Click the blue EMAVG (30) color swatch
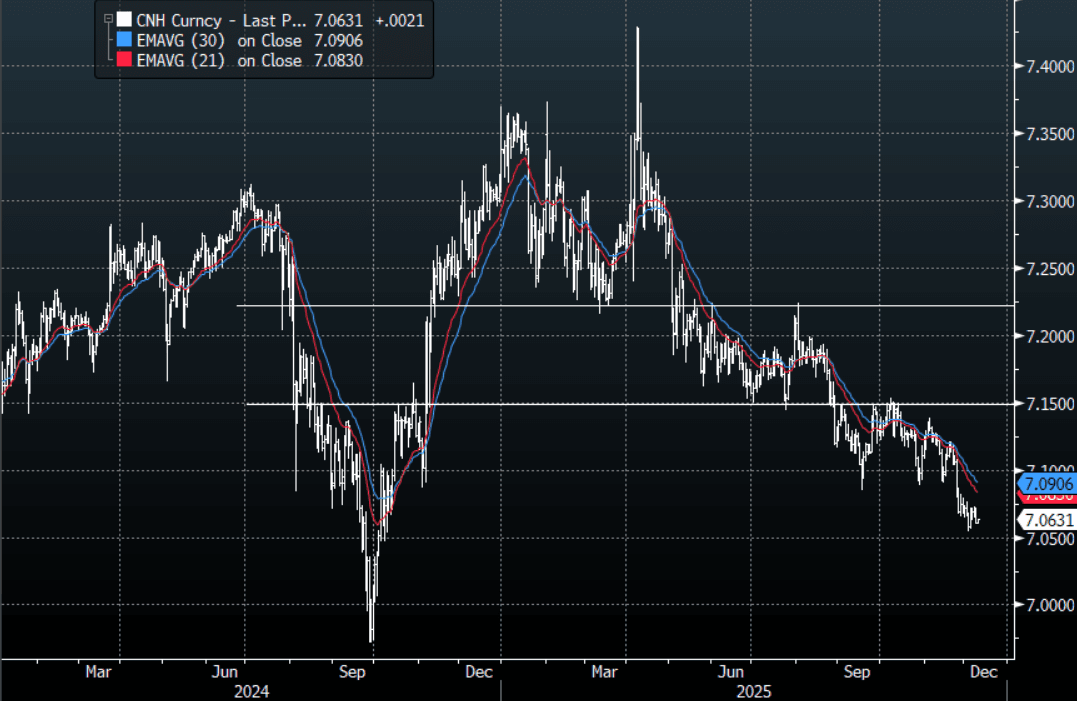 (x=123, y=40)
